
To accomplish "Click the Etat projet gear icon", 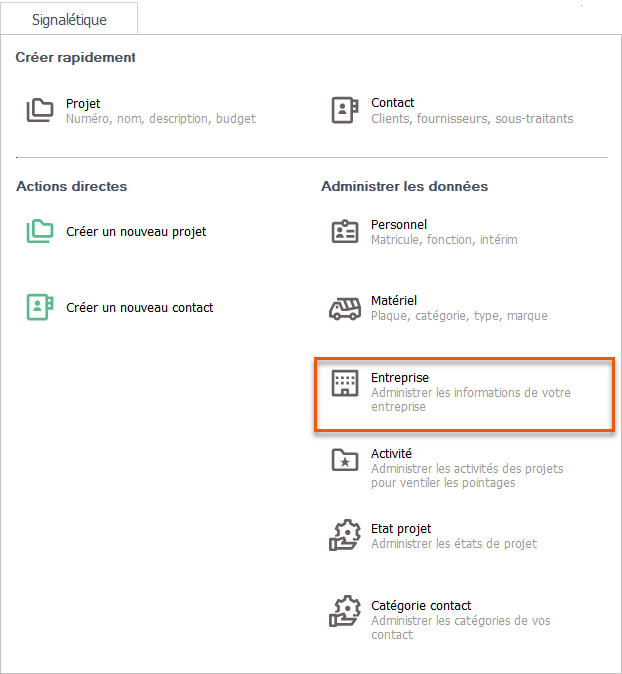I will click(344, 536).
